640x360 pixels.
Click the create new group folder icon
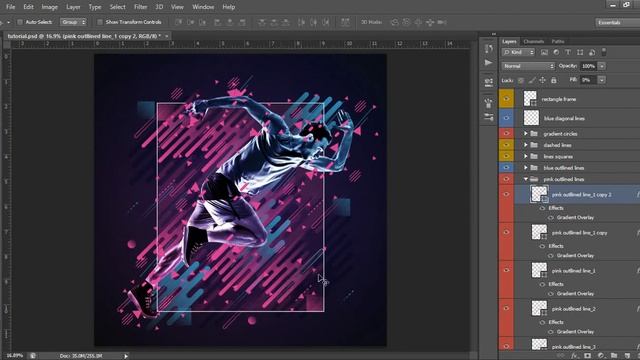point(614,356)
